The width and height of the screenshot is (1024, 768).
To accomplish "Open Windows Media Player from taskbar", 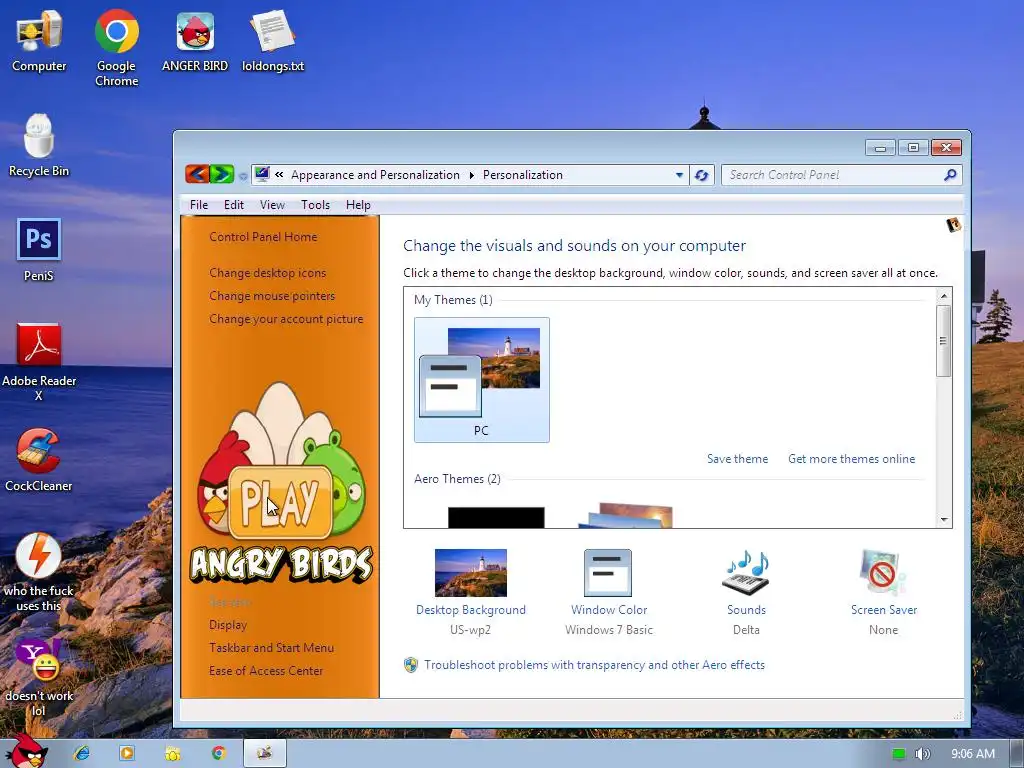I will (x=127, y=753).
